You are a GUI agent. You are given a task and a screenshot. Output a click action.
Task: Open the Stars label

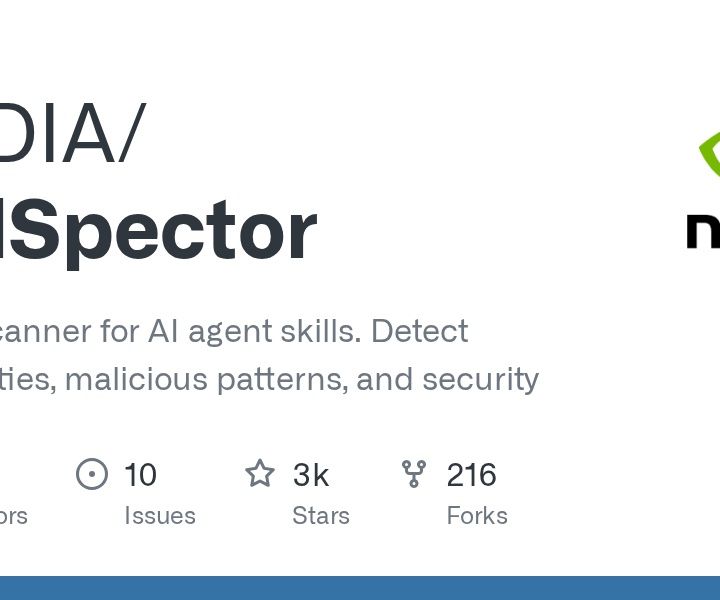pyautogui.click(x=321, y=516)
